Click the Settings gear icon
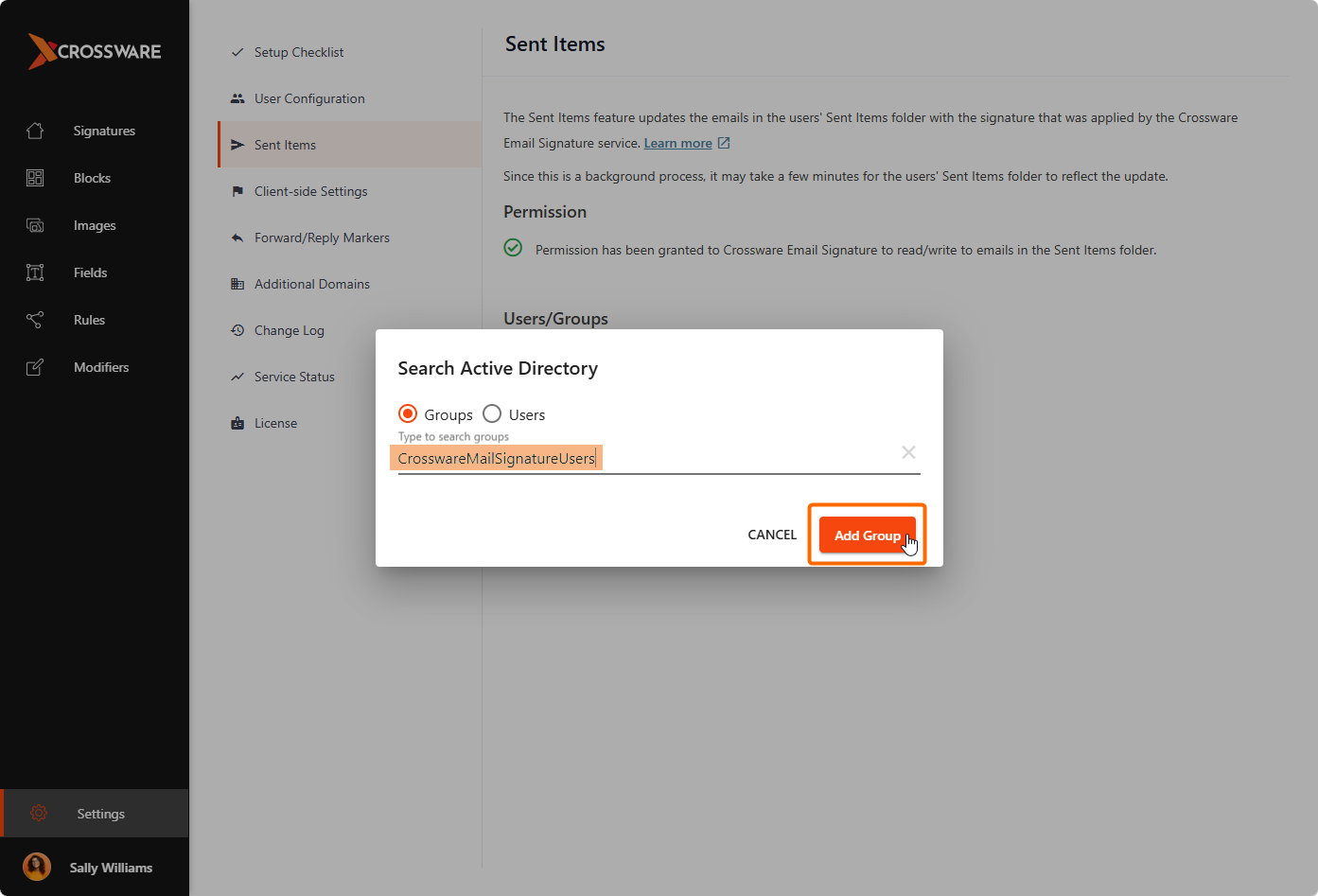The image size is (1318, 896). pos(39,813)
